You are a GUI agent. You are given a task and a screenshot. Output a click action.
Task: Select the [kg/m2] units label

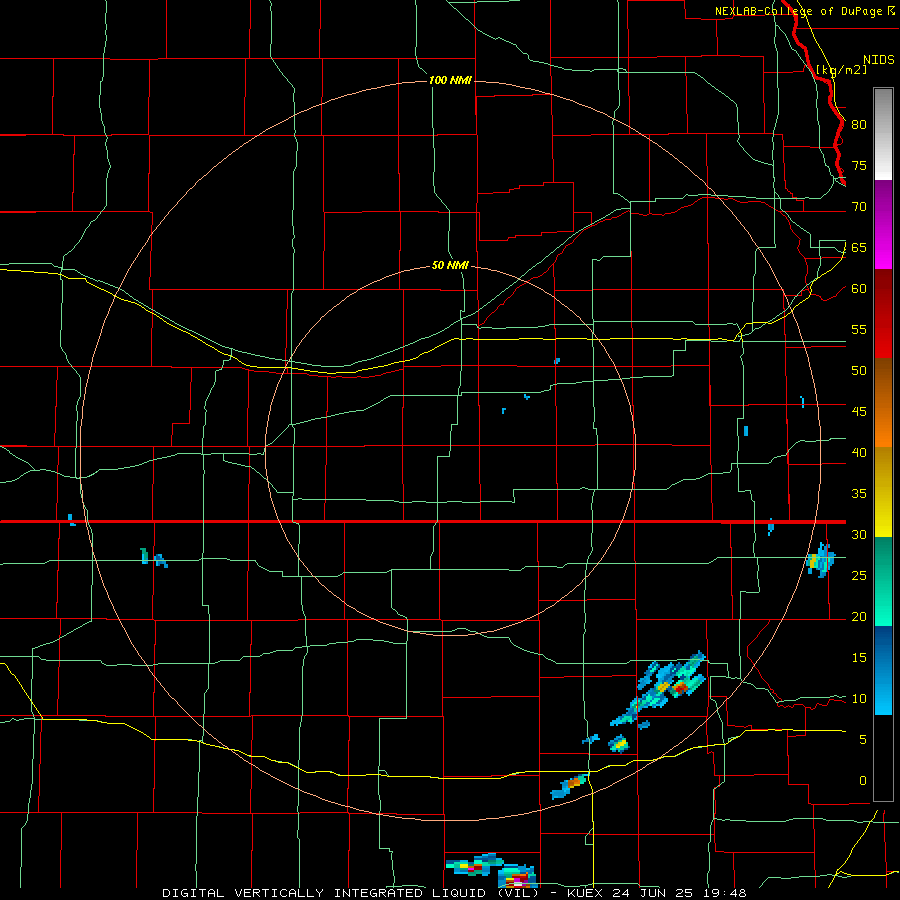[x=841, y=70]
